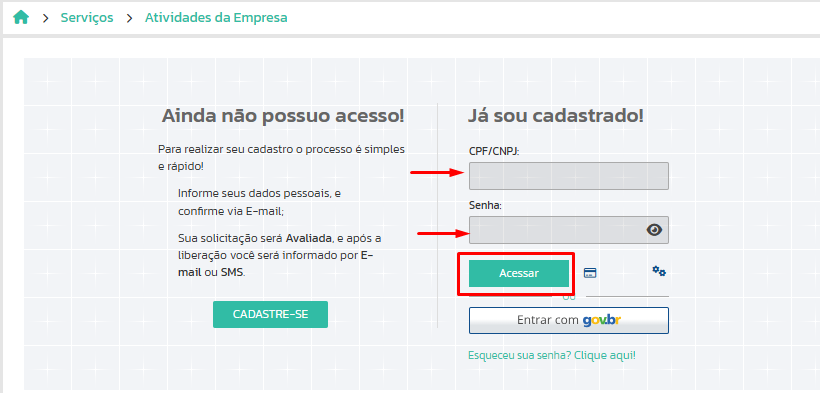
Task: Sign in using Entrar com gov.br
Action: point(569,320)
